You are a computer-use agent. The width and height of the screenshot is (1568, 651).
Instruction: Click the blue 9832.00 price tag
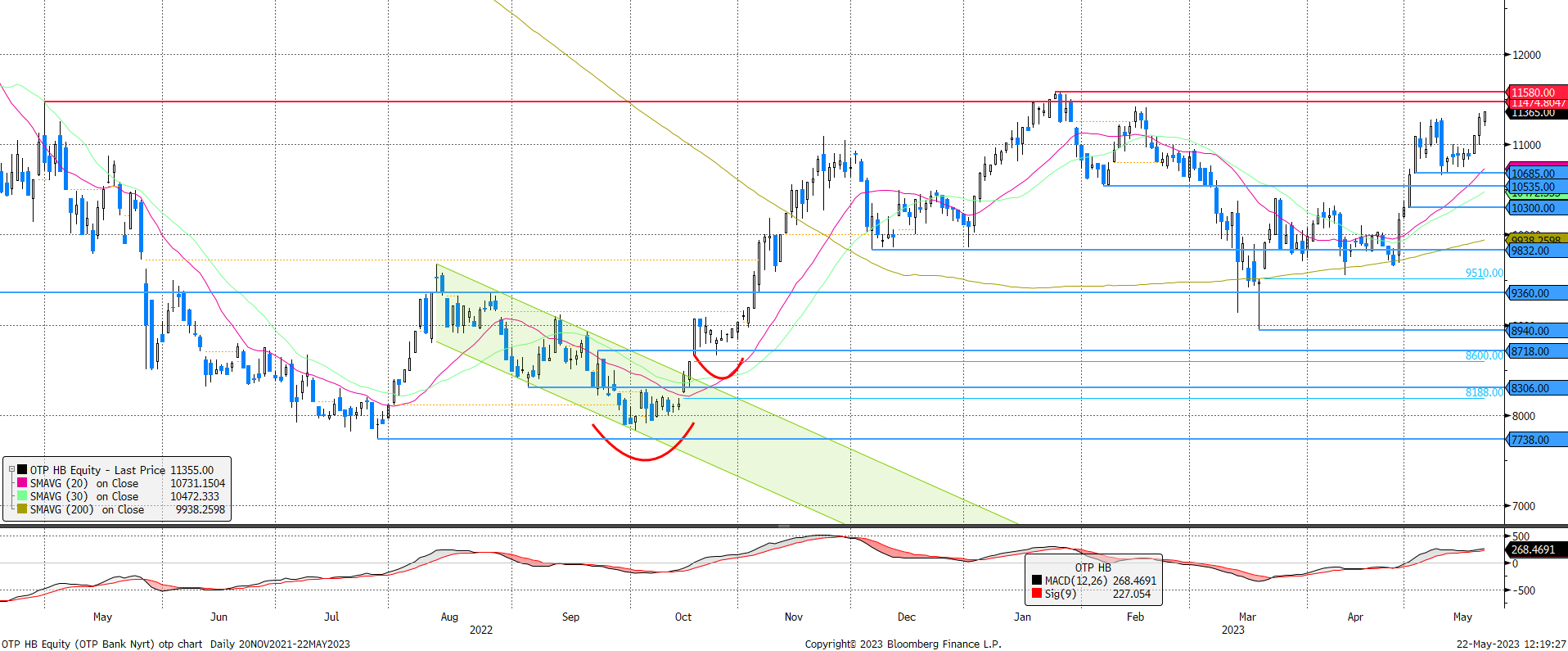click(x=1537, y=251)
